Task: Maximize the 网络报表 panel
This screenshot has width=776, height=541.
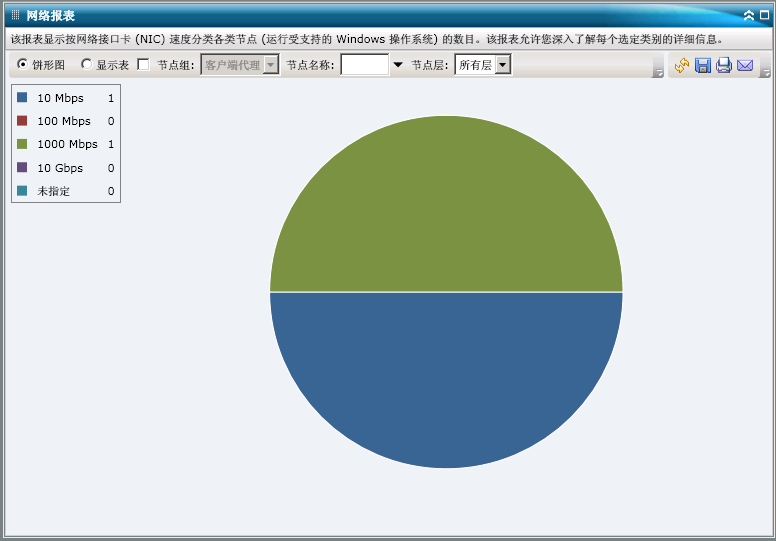Action: tap(765, 15)
